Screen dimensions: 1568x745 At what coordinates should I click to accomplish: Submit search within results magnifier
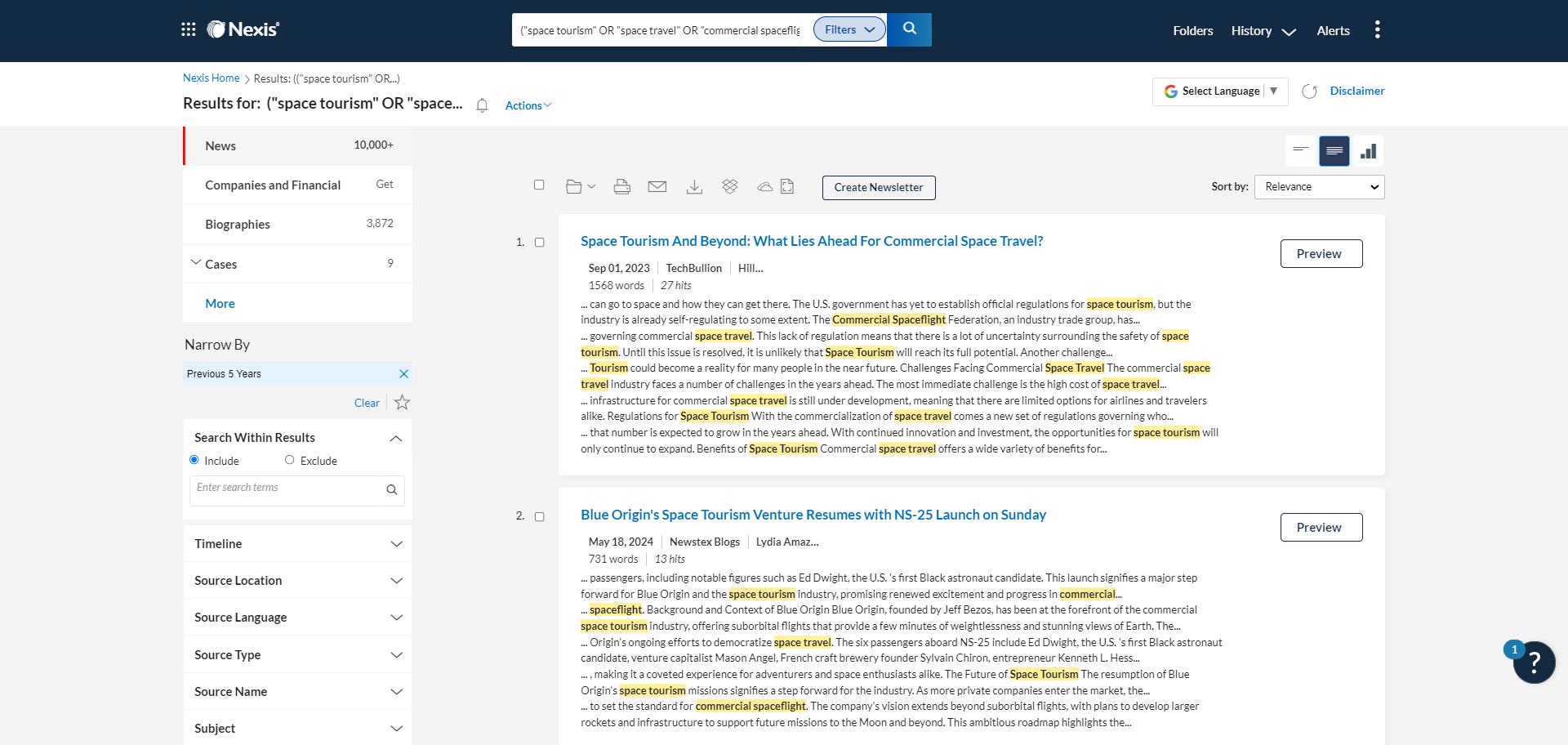point(392,490)
